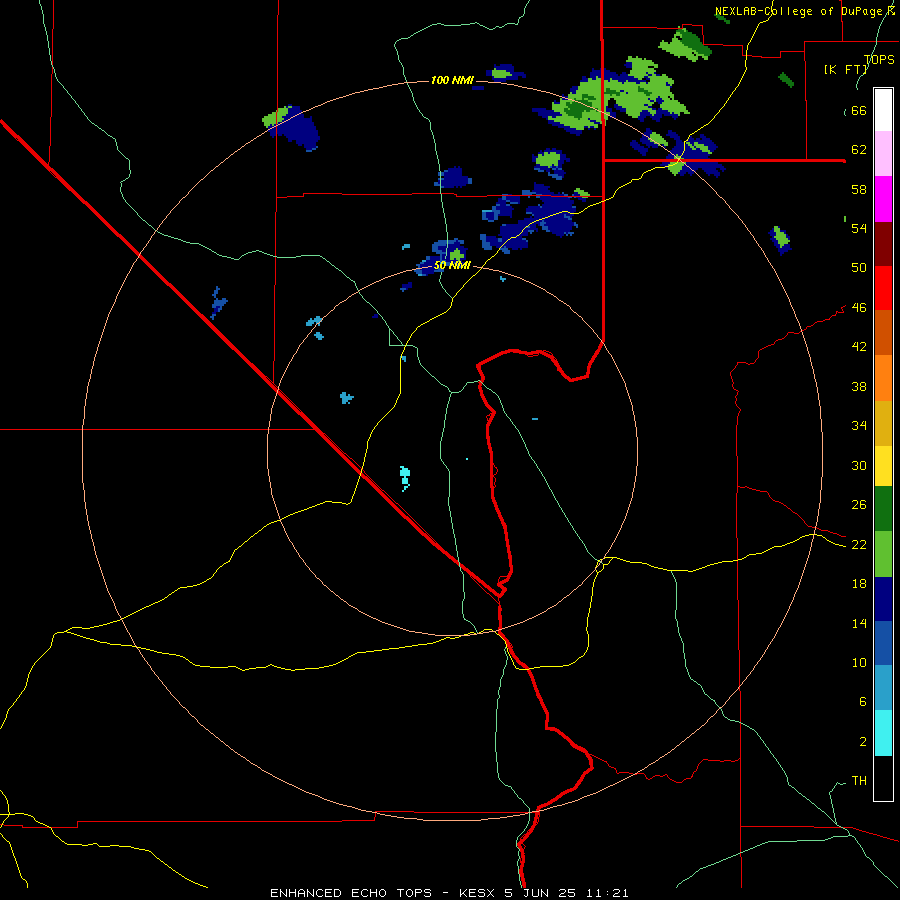Viewport: 900px width, 900px height.
Task: Pick the magenta legend color band
Action: tap(883, 199)
